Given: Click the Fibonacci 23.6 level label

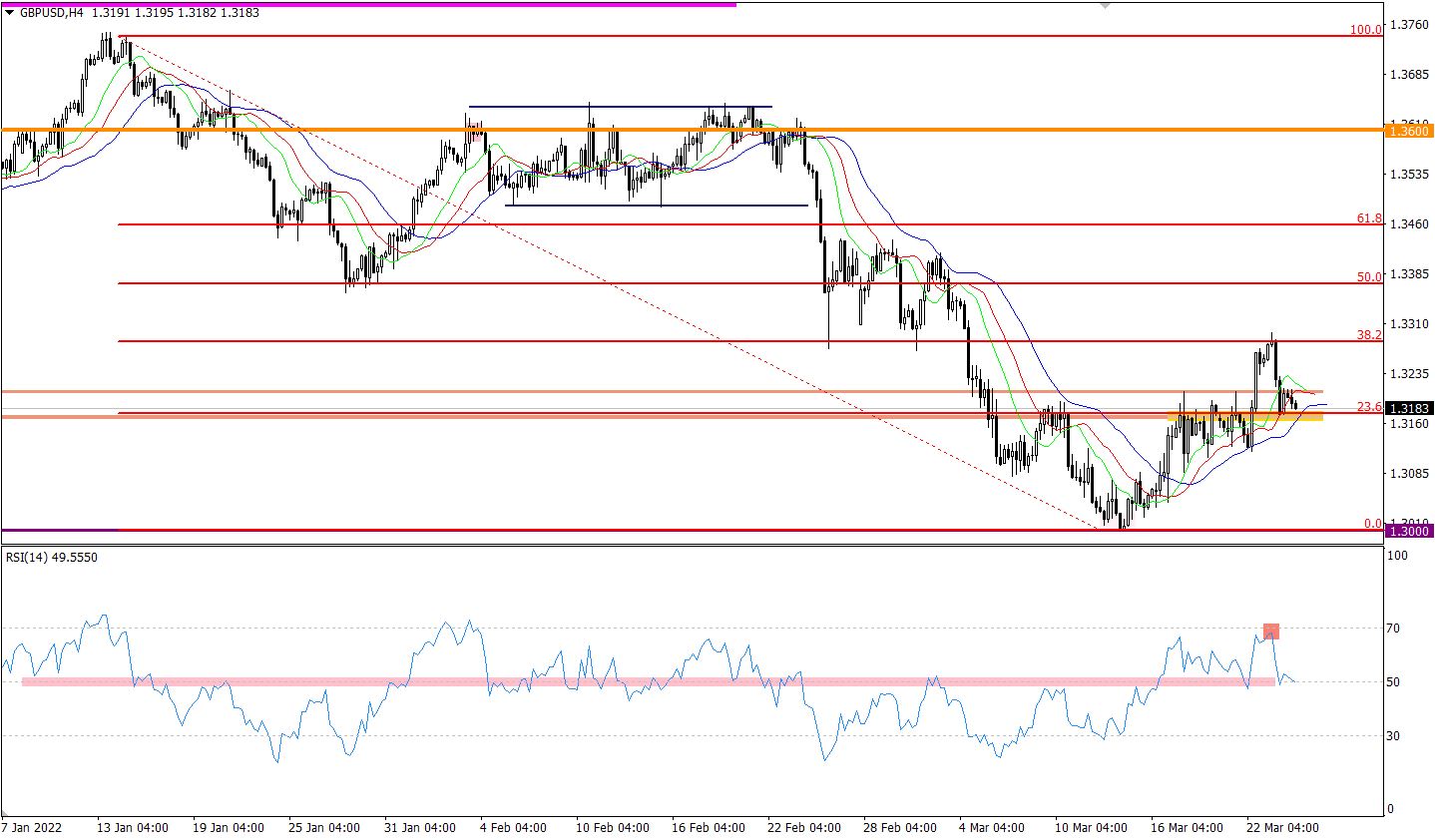Looking at the screenshot, I should coord(1369,407).
